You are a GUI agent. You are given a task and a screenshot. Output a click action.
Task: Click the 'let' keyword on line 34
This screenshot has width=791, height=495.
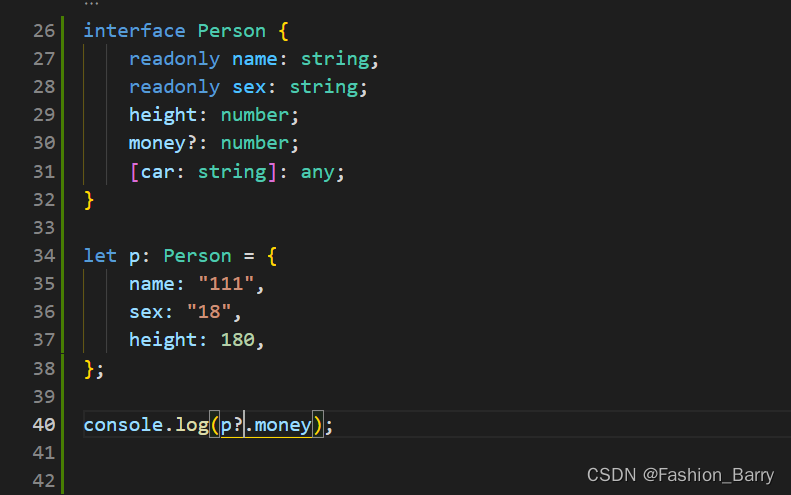tap(100, 256)
